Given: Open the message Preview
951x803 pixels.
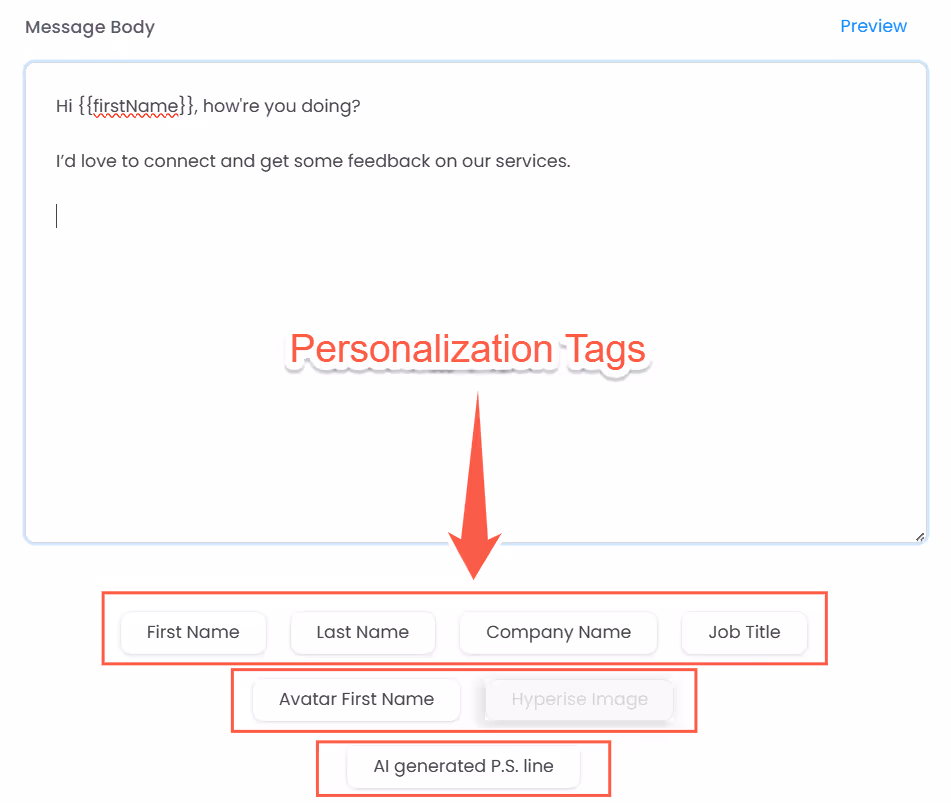Looking at the screenshot, I should [873, 26].
